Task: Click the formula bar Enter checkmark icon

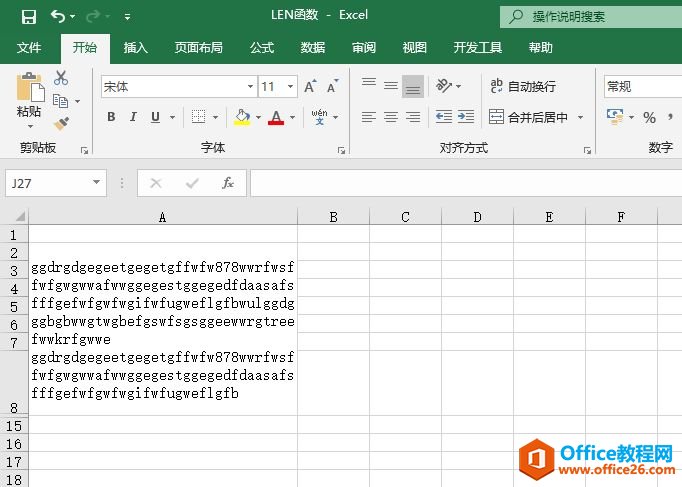Action: (x=192, y=183)
